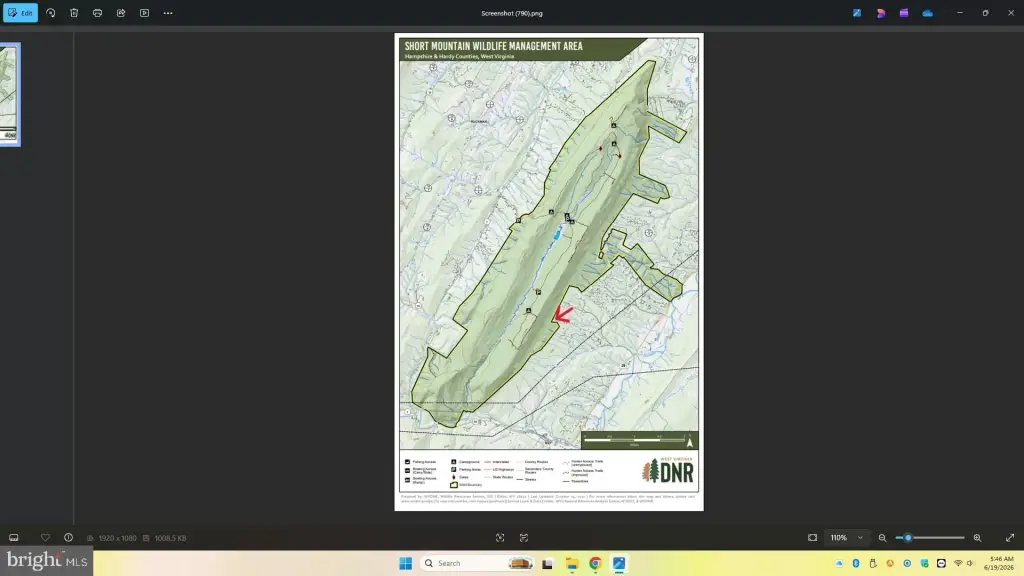Toggle the filmstrip icon in bottom-left
Viewport: 1024px width, 576px height.
(14, 538)
